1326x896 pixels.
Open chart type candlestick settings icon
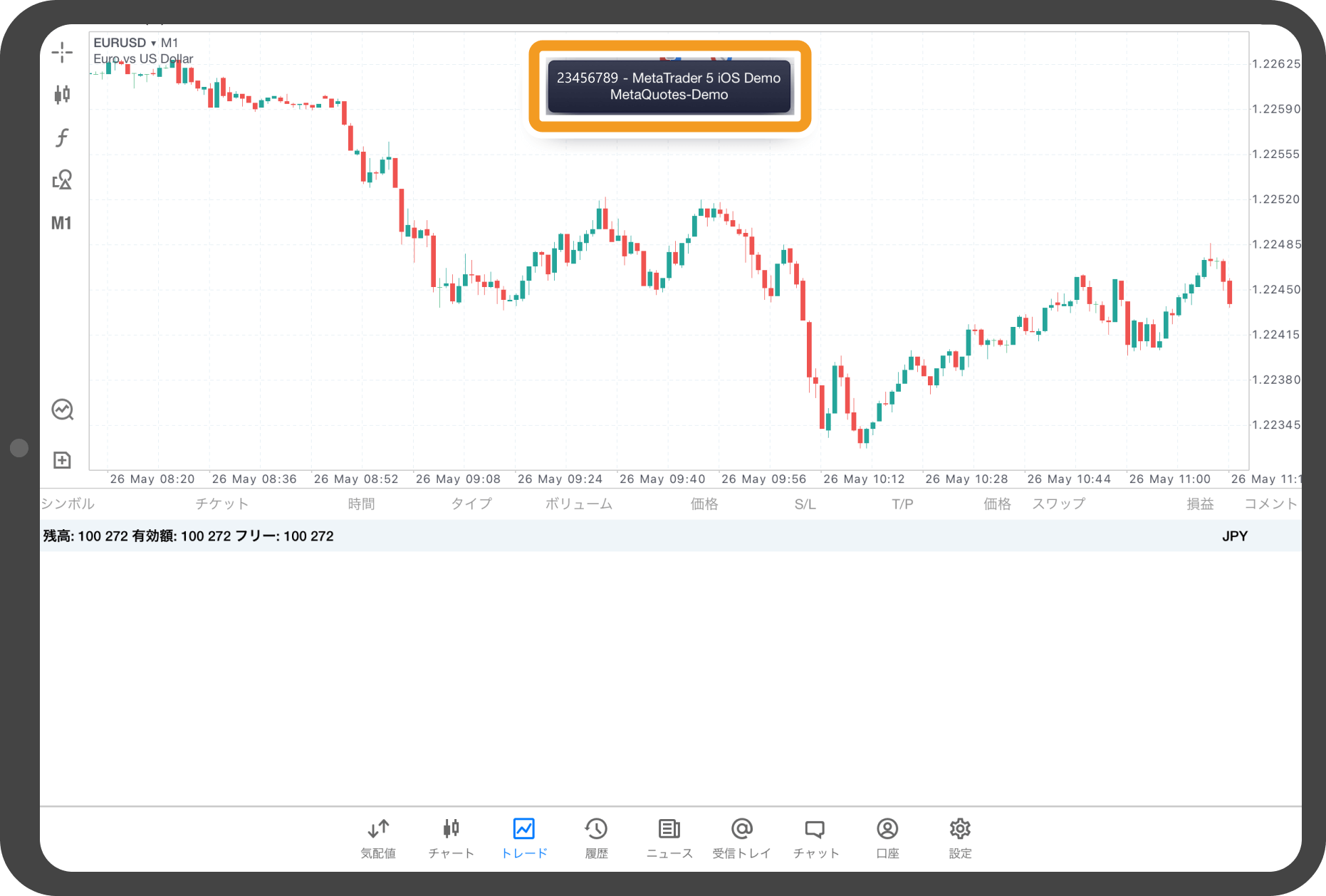62,94
